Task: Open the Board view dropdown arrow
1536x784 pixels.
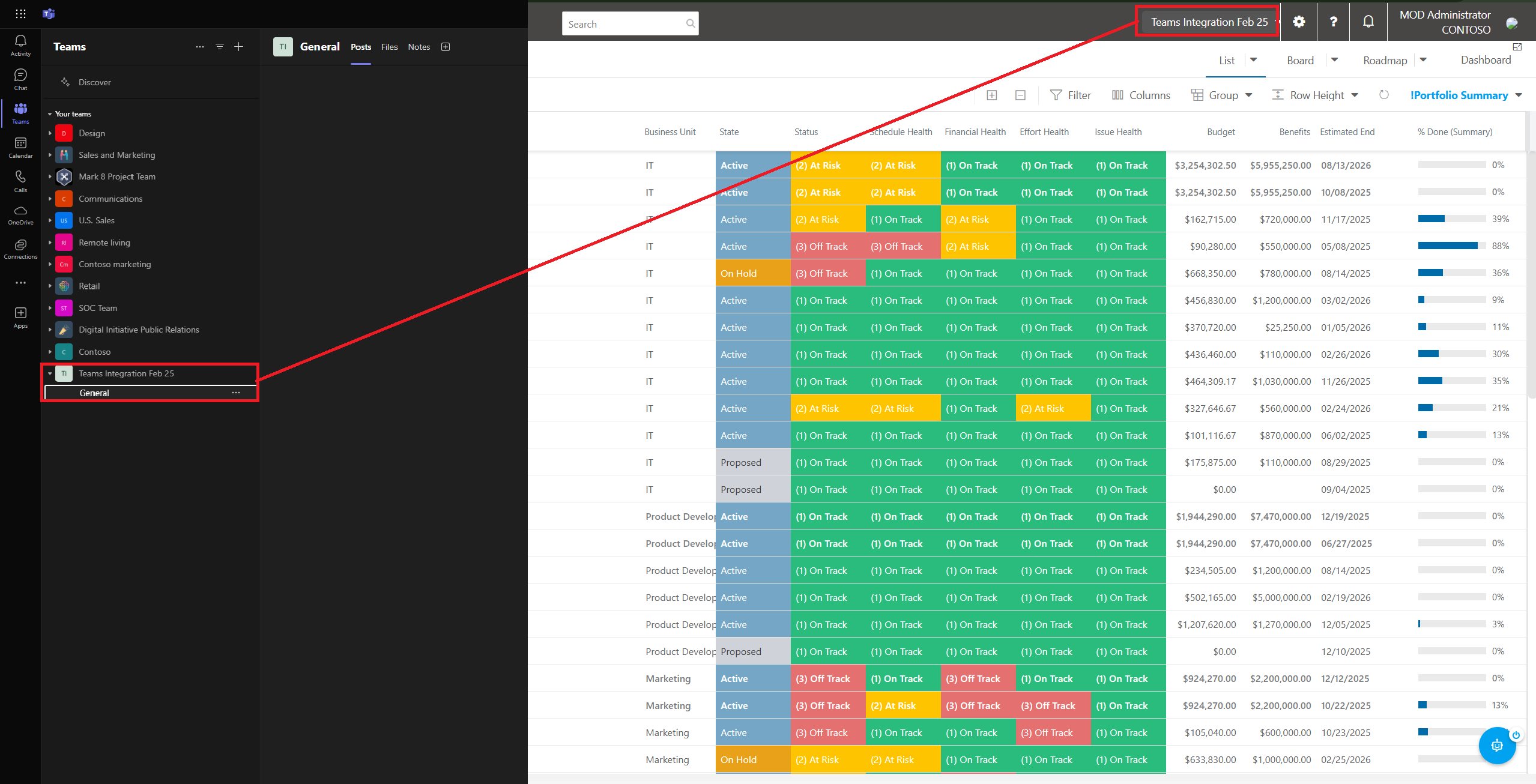Action: click(1334, 60)
